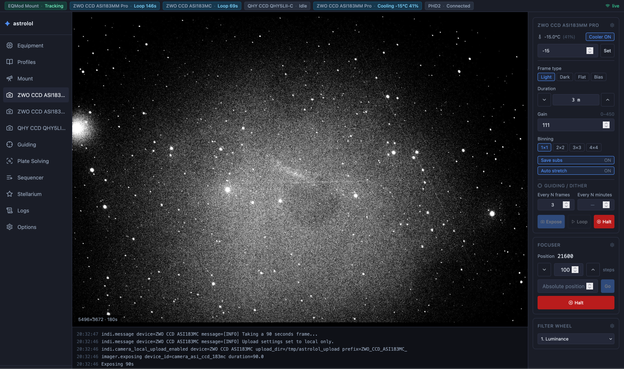624x369 pixels.
Task: Halt the focuser movement
Action: tap(576, 303)
